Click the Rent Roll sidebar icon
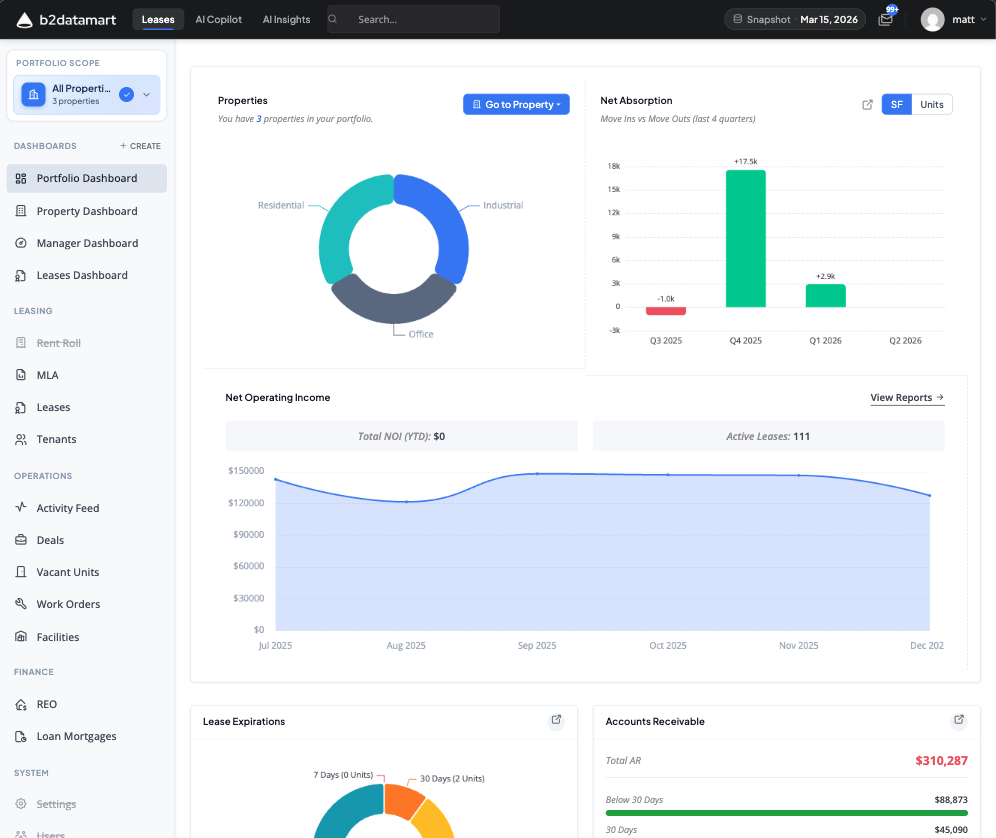This screenshot has height=838, width=996. tap(21, 343)
